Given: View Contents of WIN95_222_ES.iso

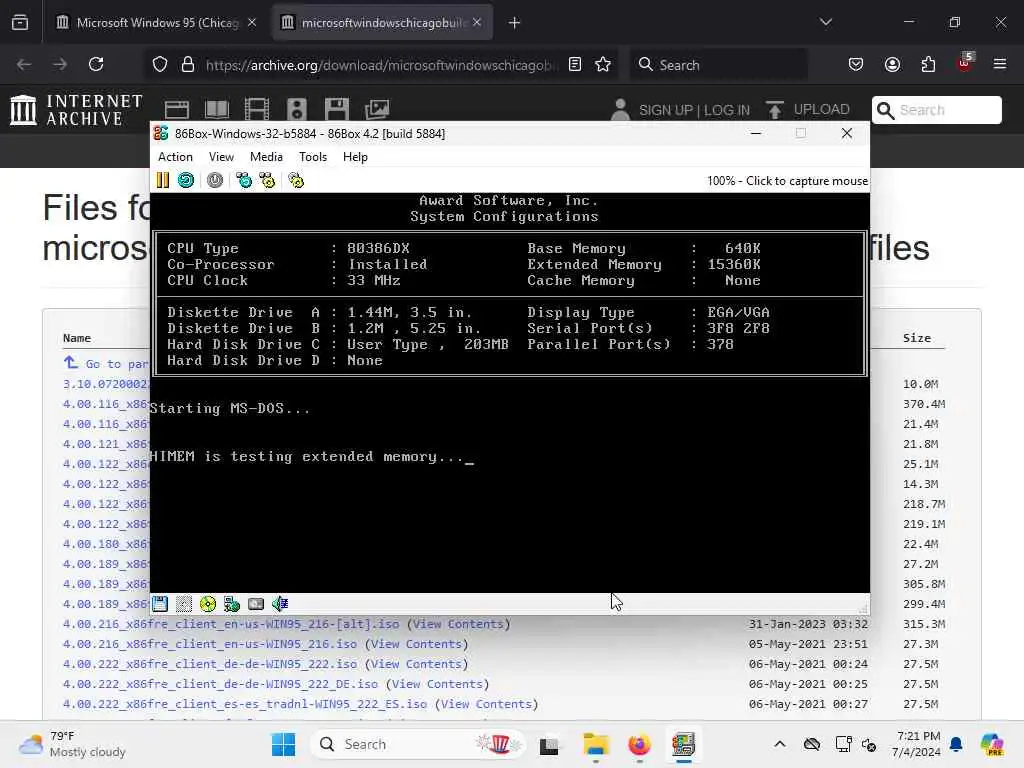Looking at the screenshot, I should click(x=486, y=704).
